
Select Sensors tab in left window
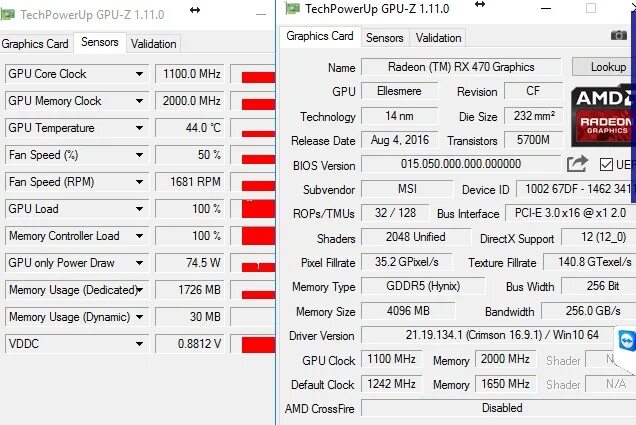pos(100,42)
